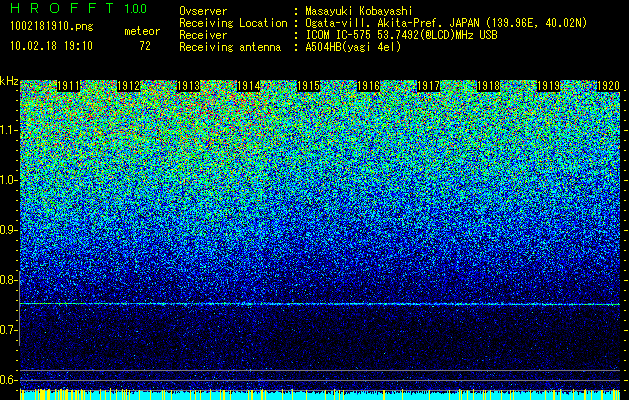629x400 pixels.
Task: Click the 1913 time marker
Action: (x=189, y=86)
